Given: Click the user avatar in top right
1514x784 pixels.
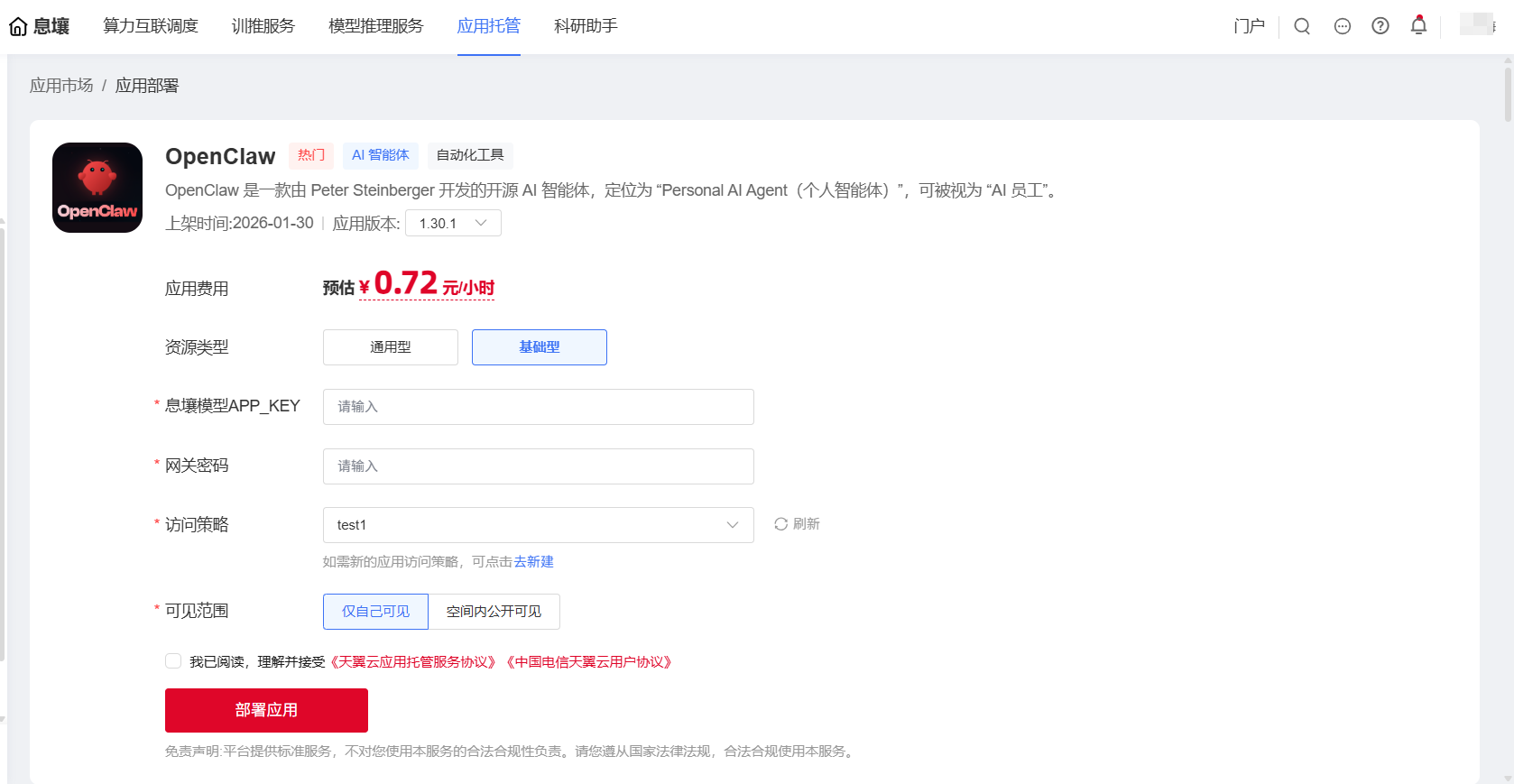Looking at the screenshot, I should click(1477, 24).
